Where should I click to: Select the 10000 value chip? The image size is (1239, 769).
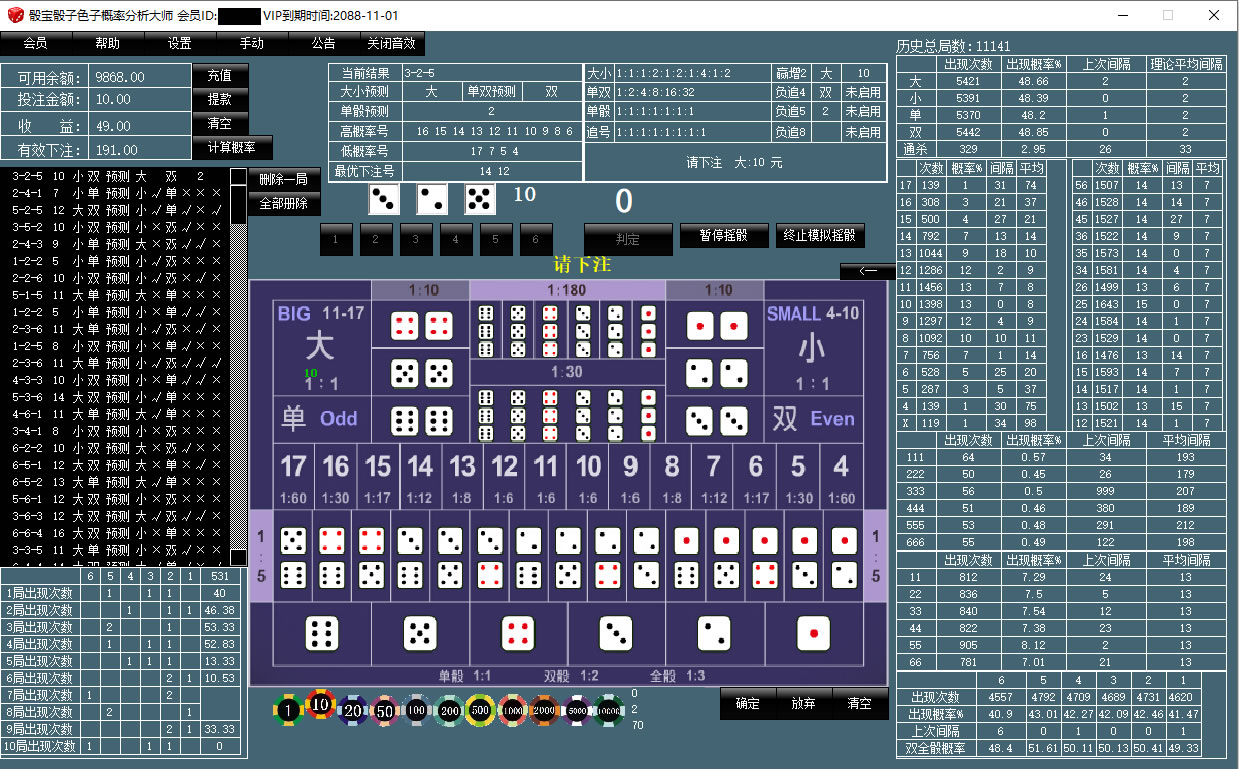[x=609, y=709]
